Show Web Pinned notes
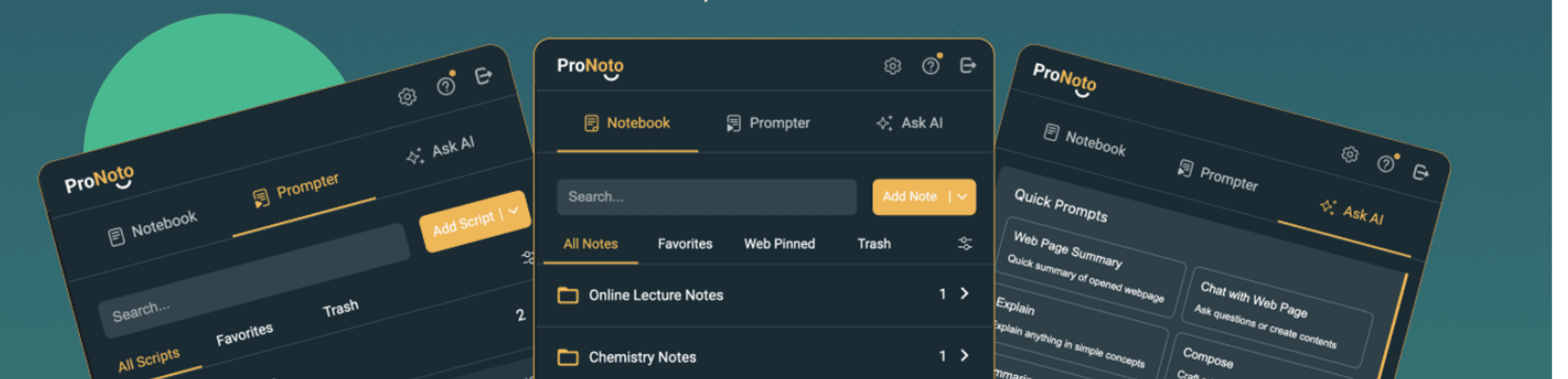The height and width of the screenshot is (379, 1568). point(779,244)
